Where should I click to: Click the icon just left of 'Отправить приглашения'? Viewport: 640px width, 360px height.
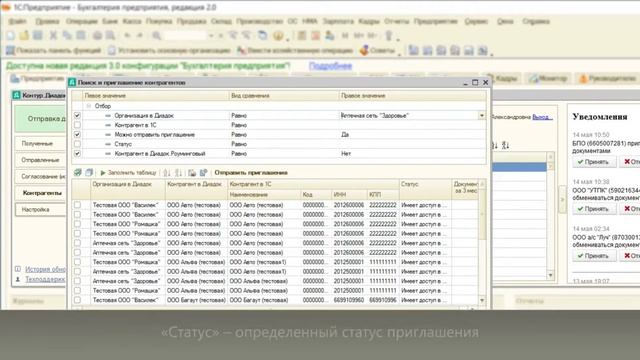pos(203,173)
